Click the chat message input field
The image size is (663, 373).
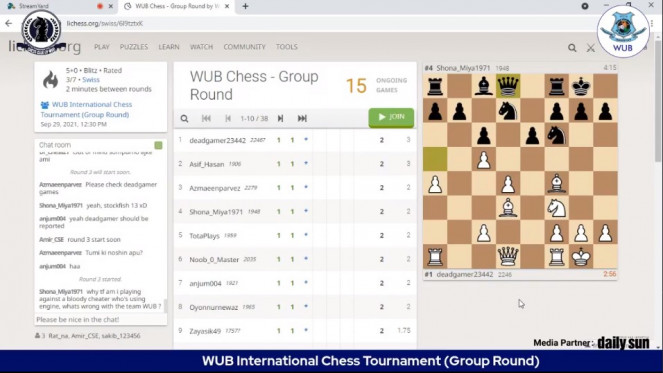pos(101,320)
